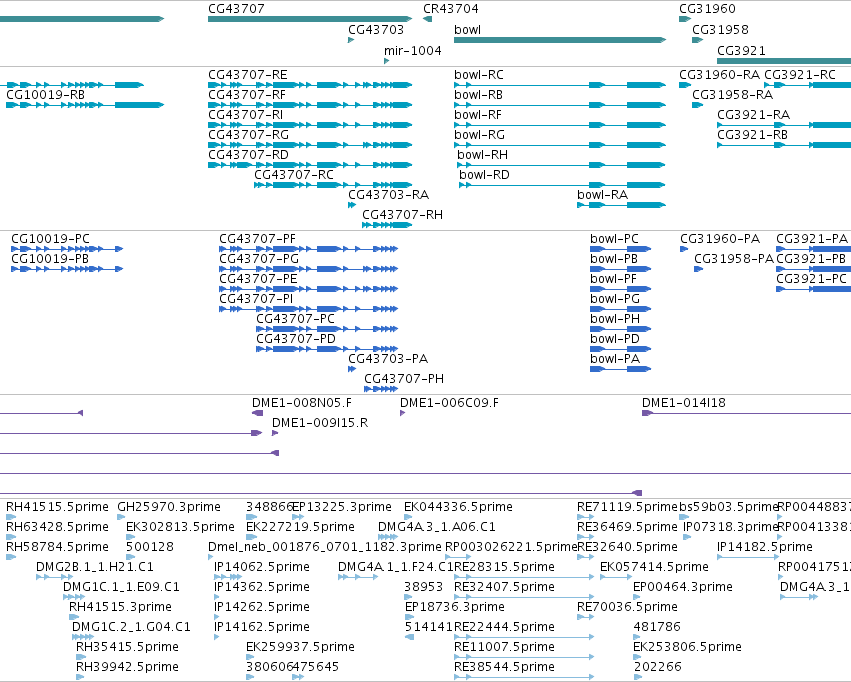Open transcript label CG43707-RH

tap(403, 215)
